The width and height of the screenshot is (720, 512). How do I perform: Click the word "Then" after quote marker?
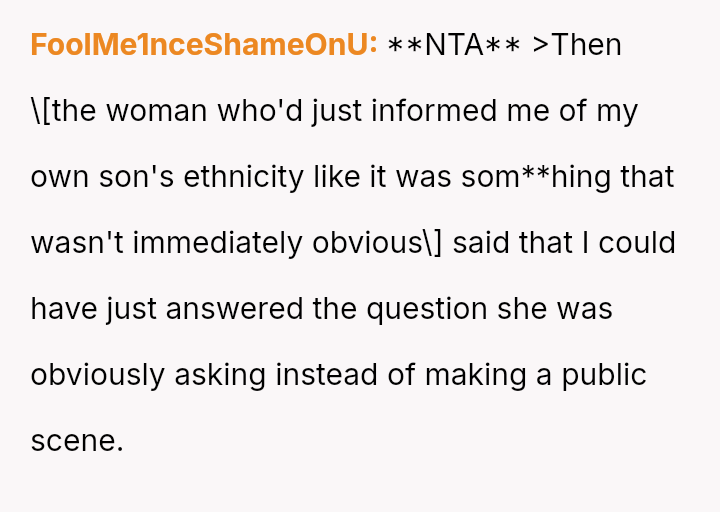pos(587,45)
